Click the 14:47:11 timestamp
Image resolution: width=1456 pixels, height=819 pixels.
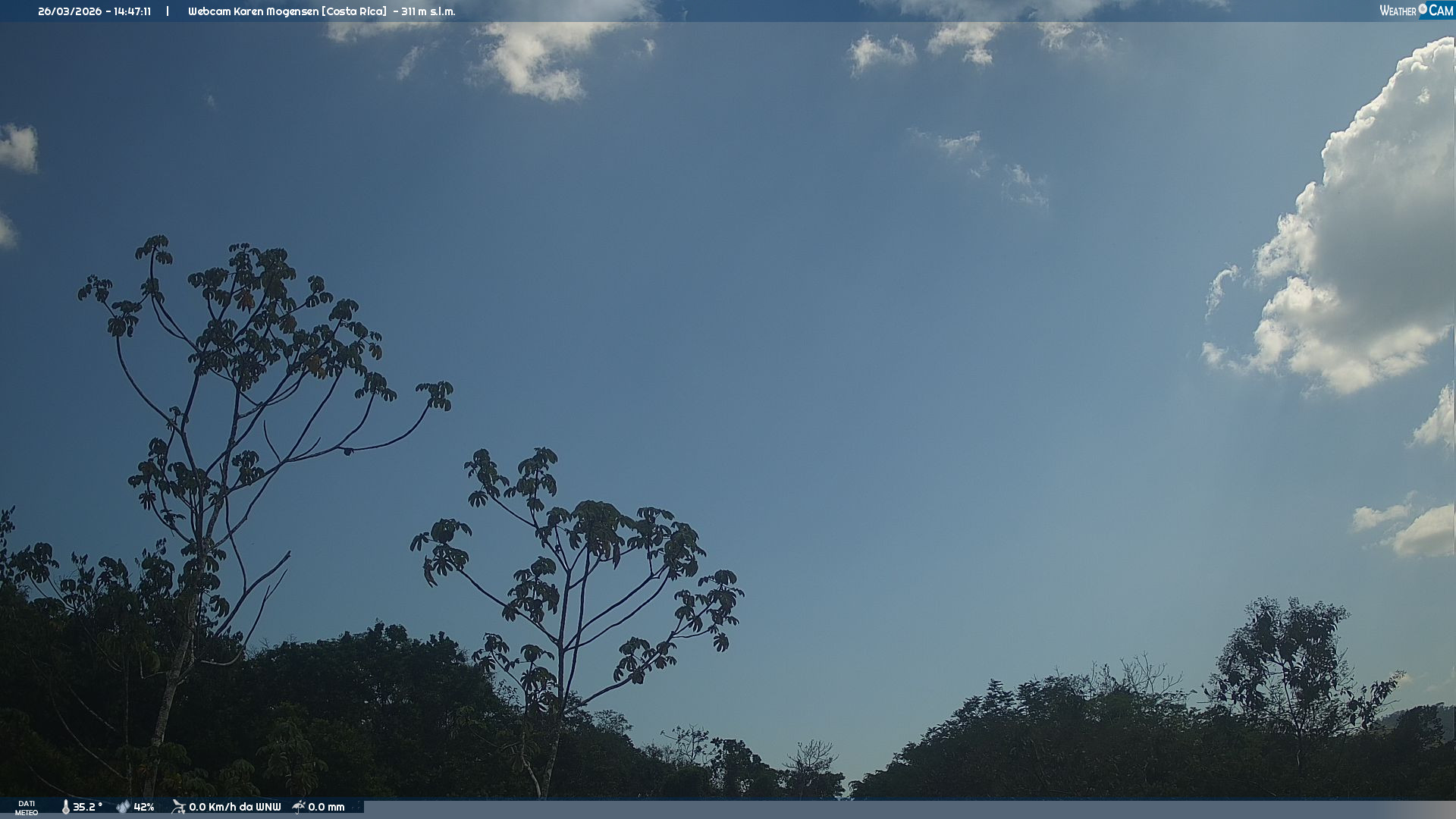(133, 11)
